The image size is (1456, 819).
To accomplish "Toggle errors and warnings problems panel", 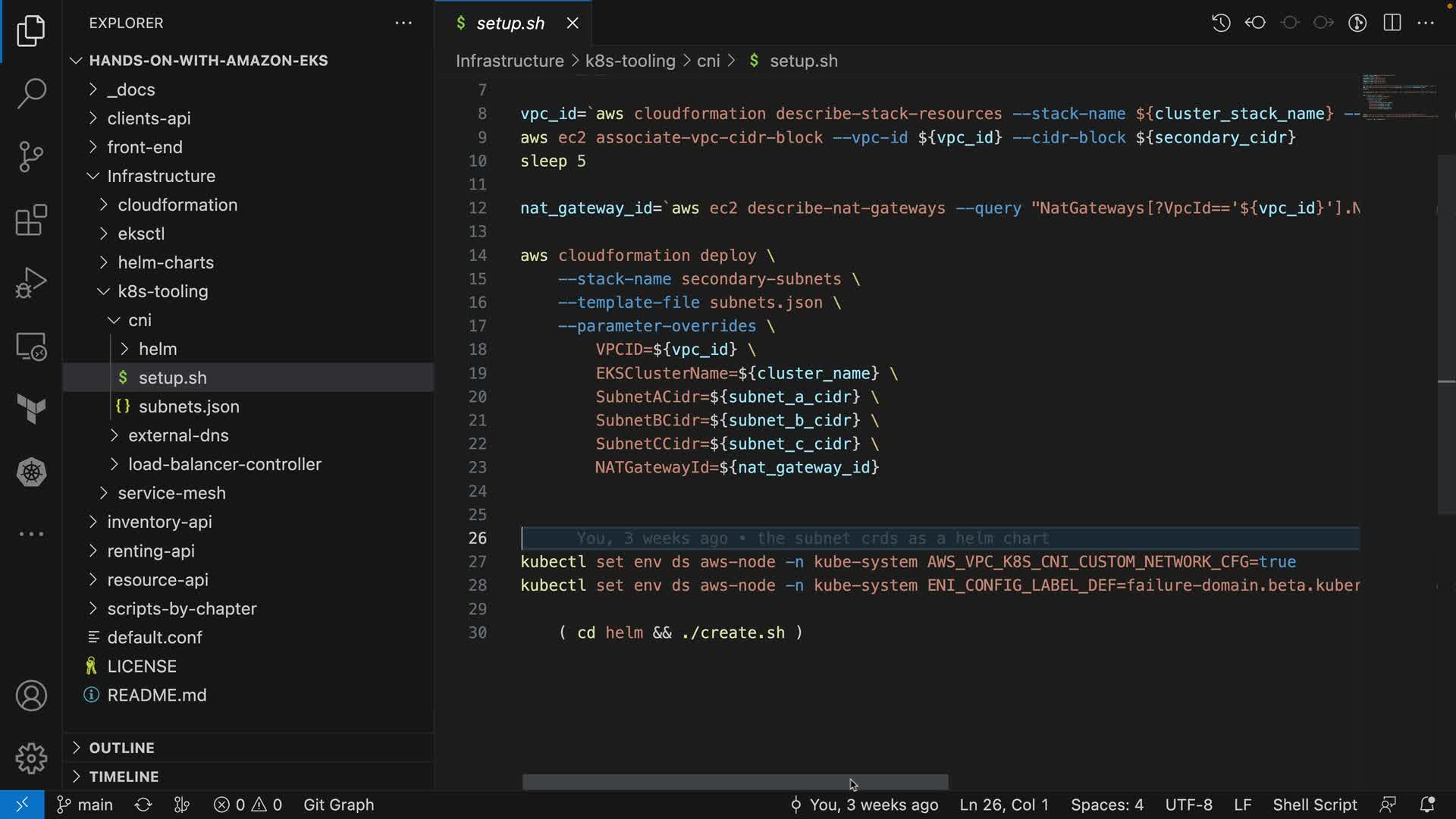I will coord(248,805).
